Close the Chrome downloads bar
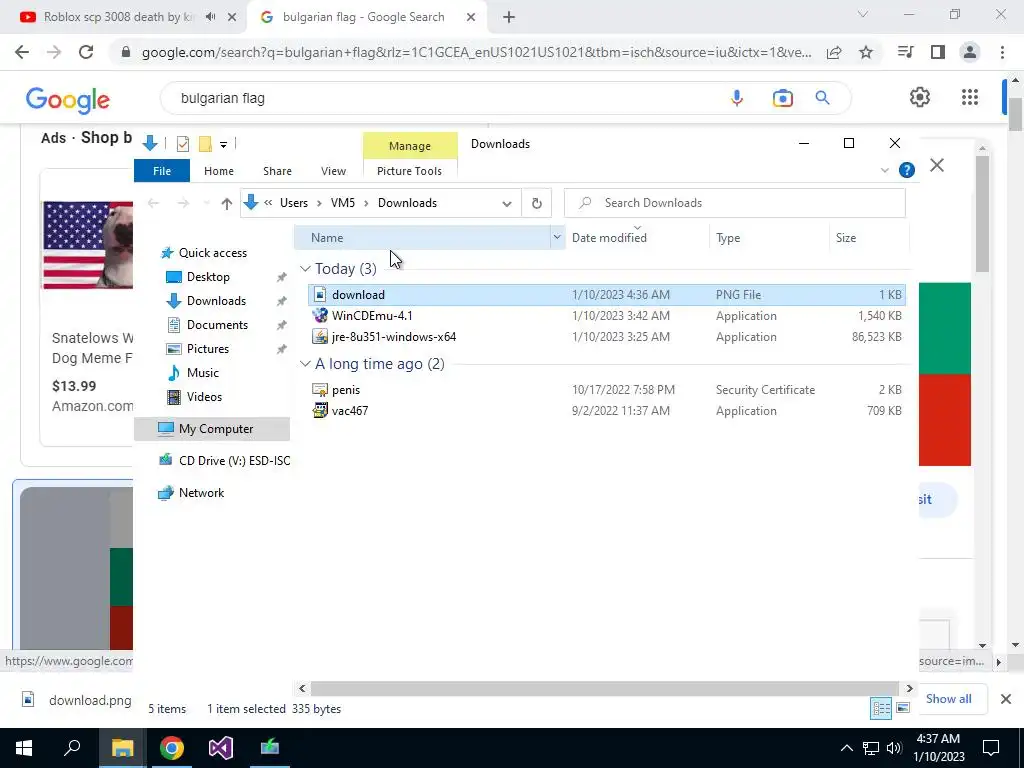Screen dimensions: 1024x768 [1006, 699]
